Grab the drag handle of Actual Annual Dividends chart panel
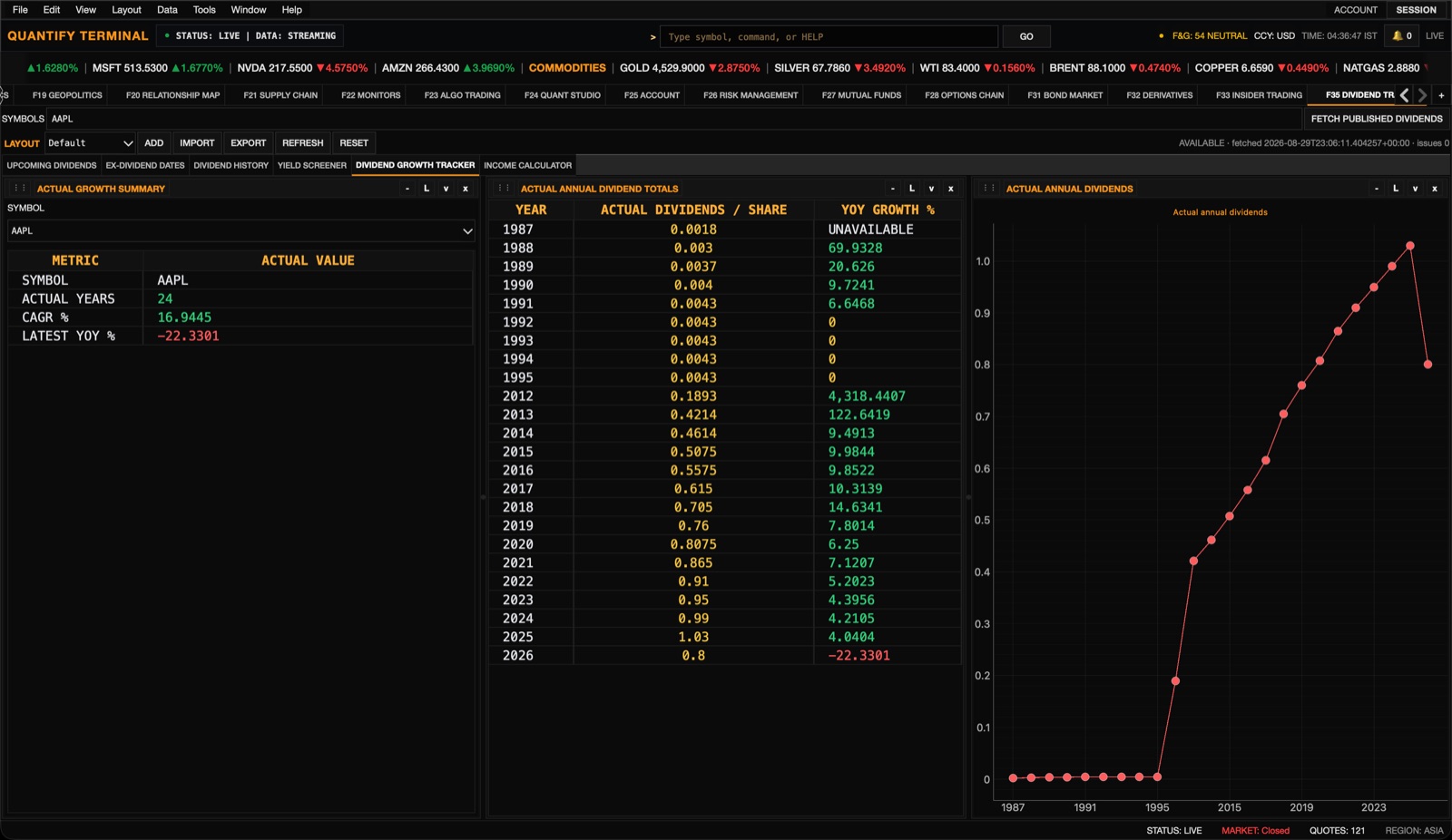1452x840 pixels. click(x=989, y=189)
